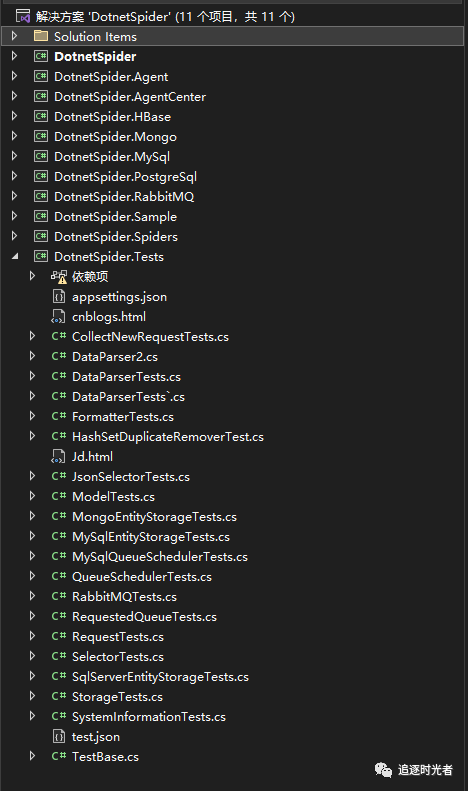Select DotnetSpider.Mongo project

[x=115, y=137]
